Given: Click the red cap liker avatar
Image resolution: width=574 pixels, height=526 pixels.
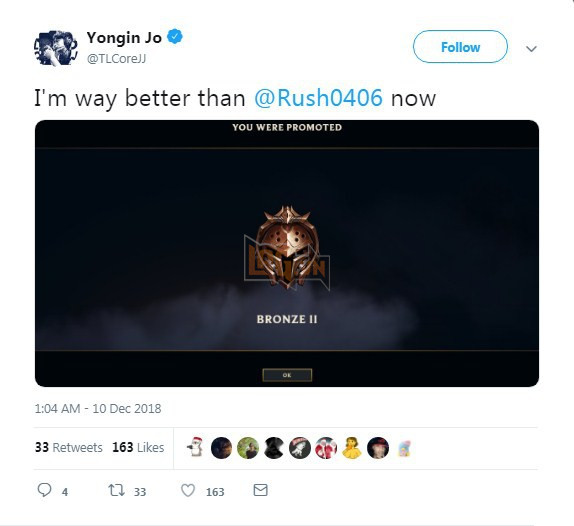Looking at the screenshot, I should [378, 448].
